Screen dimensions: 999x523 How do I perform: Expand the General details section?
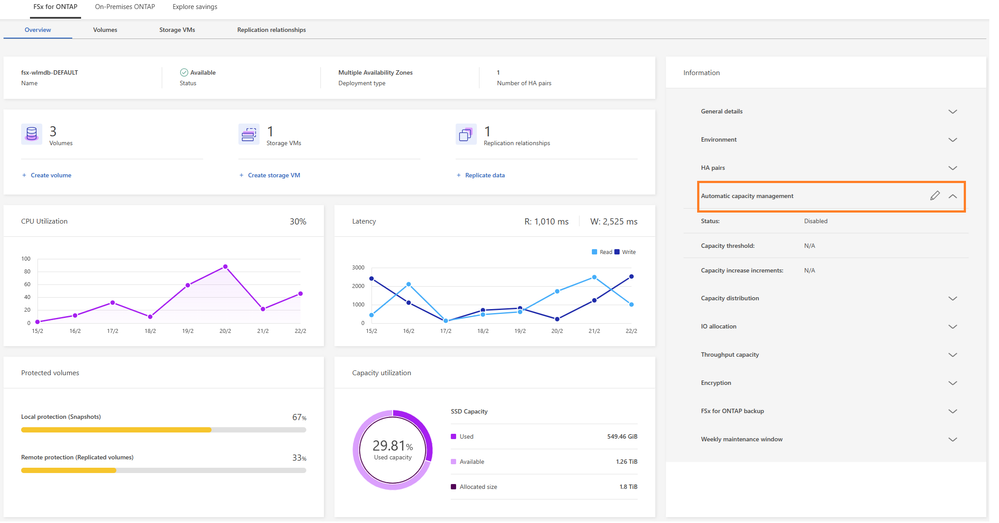click(x=953, y=112)
